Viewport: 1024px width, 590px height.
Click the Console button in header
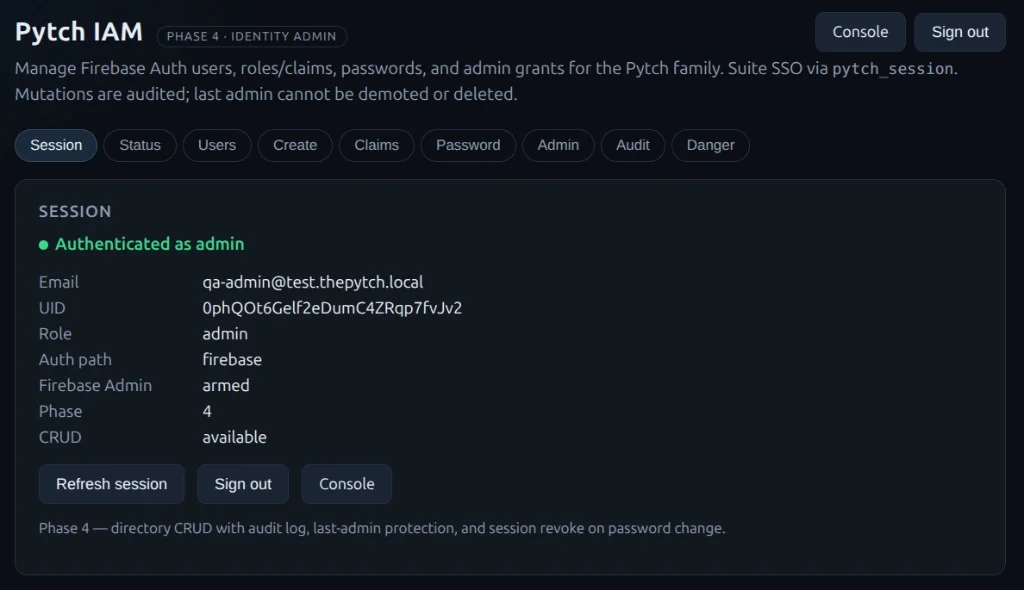tap(860, 32)
